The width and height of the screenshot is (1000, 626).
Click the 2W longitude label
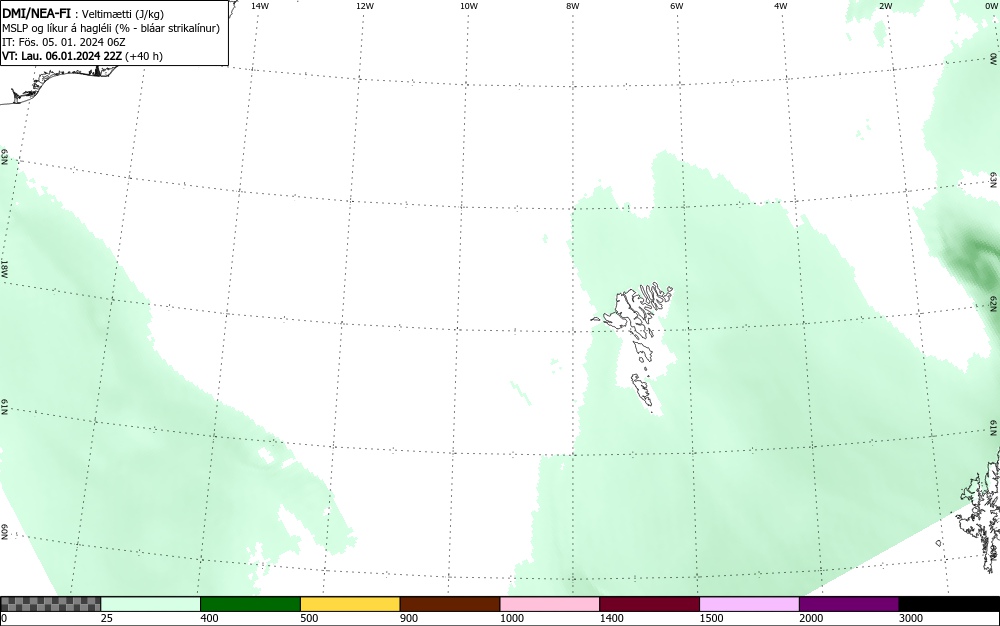pos(886,6)
